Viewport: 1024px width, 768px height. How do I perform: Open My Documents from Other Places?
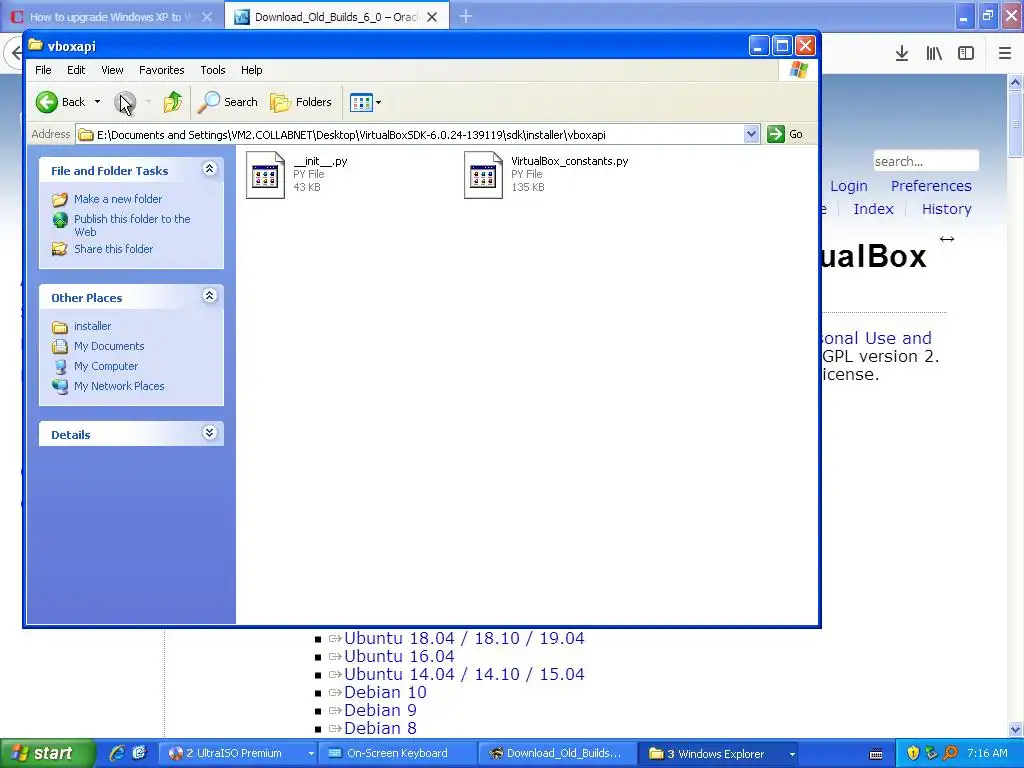109,346
